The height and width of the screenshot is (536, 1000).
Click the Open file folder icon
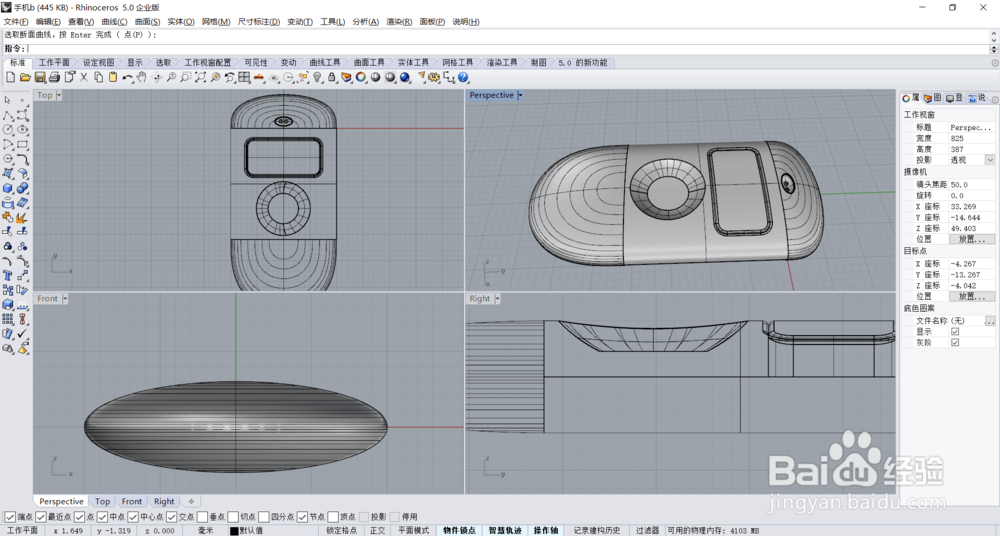(x=25, y=77)
